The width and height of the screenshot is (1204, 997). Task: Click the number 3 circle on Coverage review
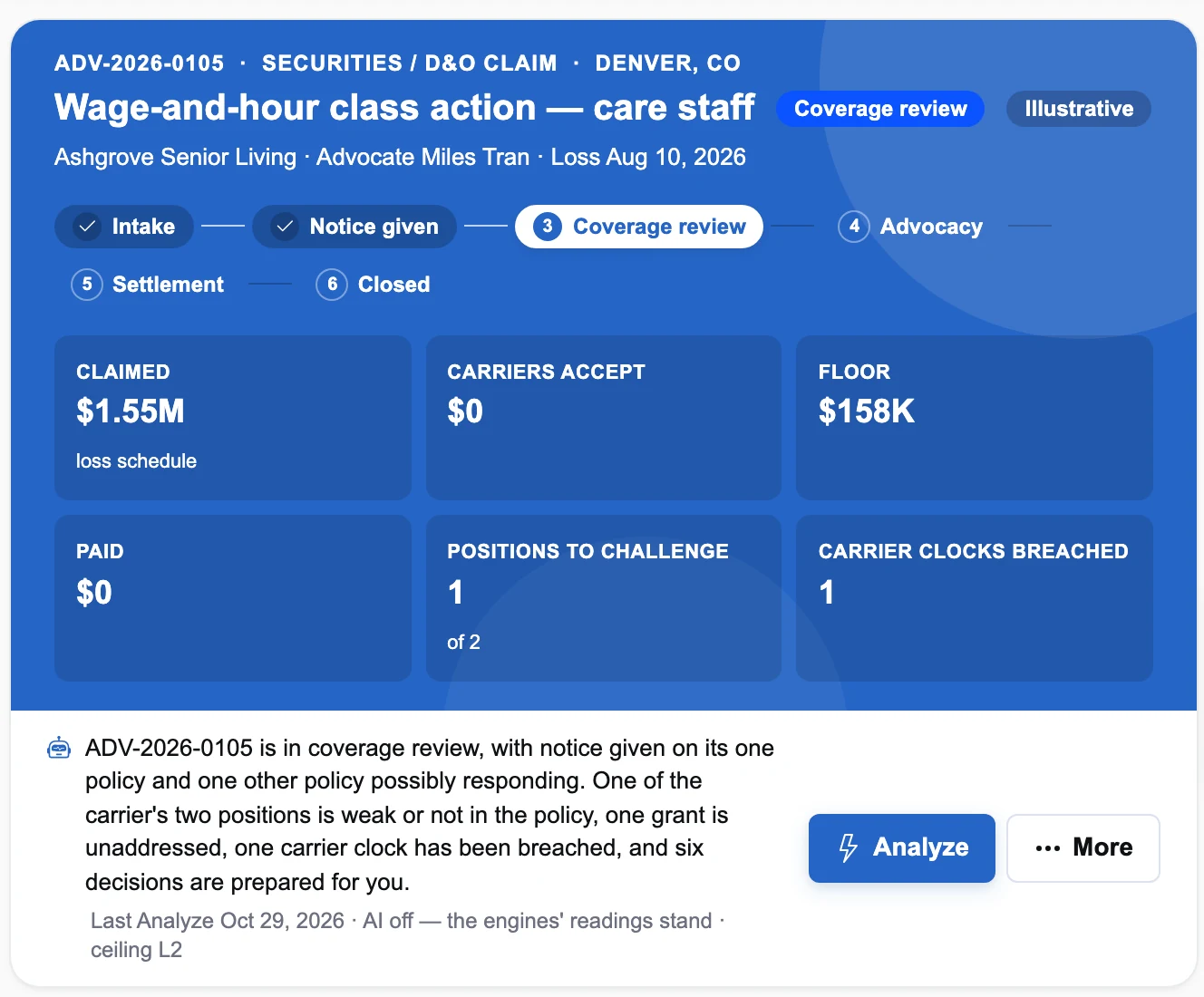548,227
